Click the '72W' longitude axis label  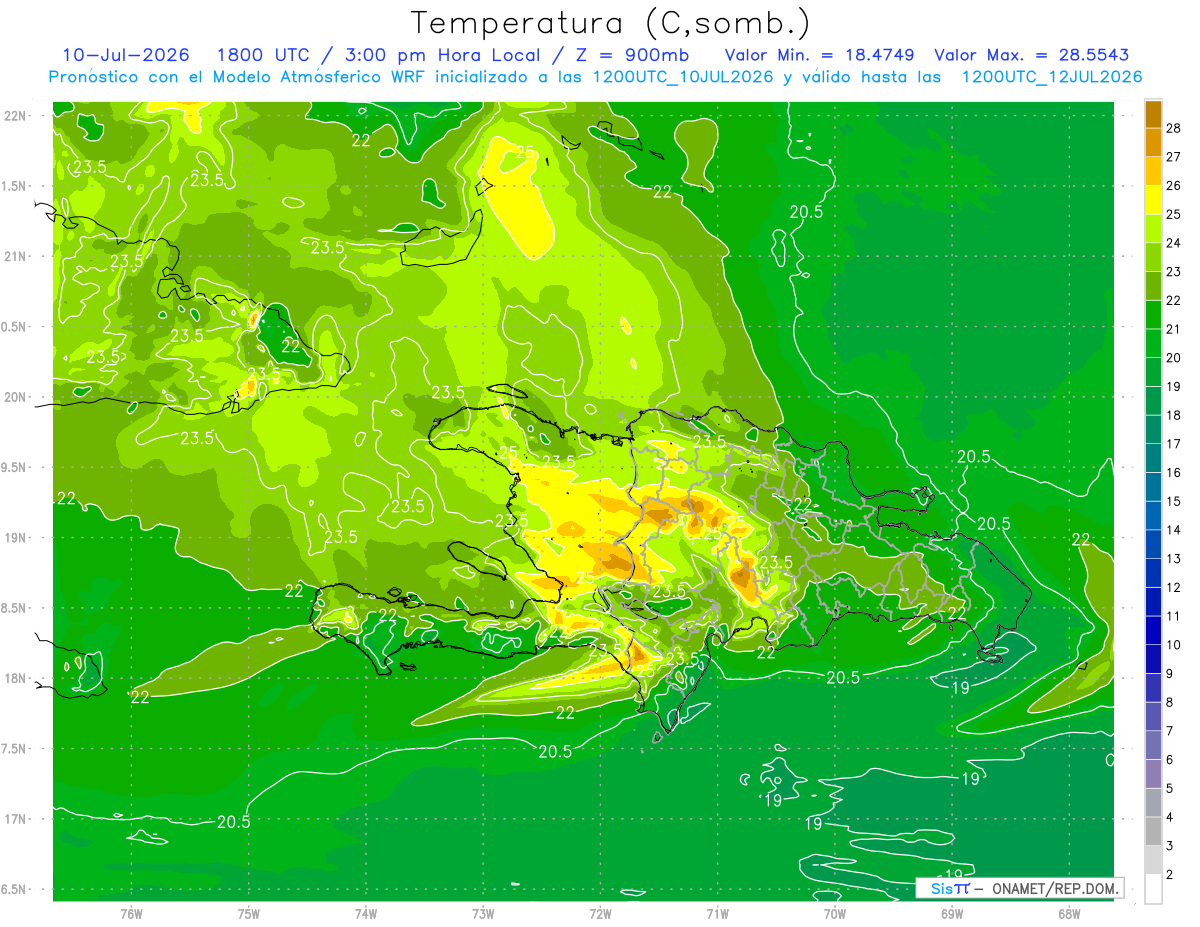tap(600, 913)
